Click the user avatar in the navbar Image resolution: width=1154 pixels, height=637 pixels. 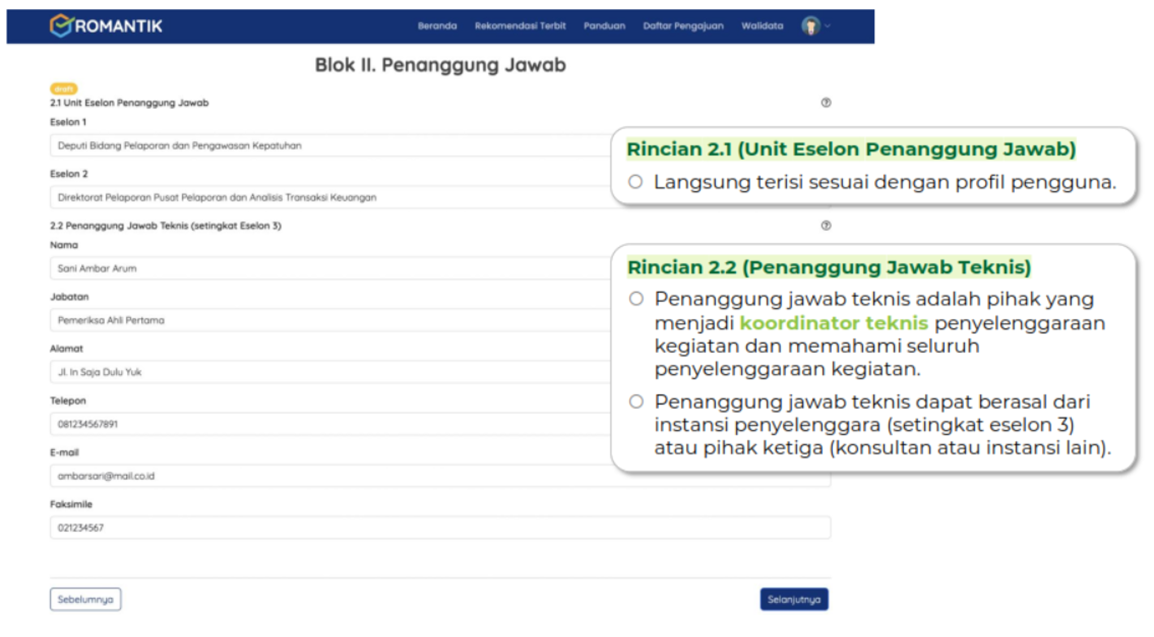point(810,26)
